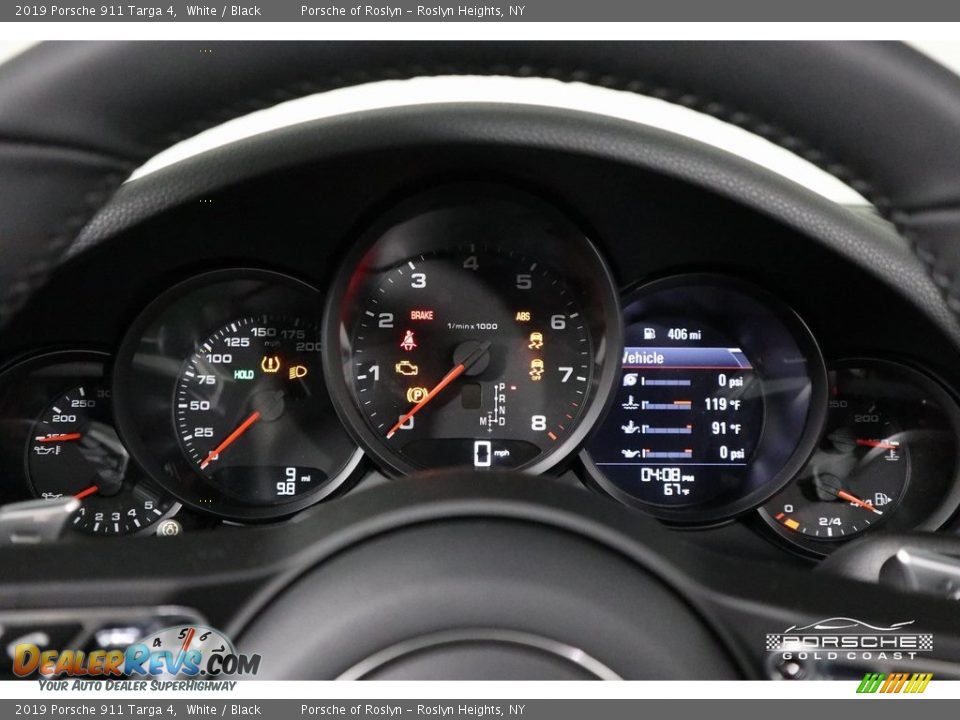960x720 pixels.
Task: Click the 04:08 PM clock display
Action: point(663,474)
